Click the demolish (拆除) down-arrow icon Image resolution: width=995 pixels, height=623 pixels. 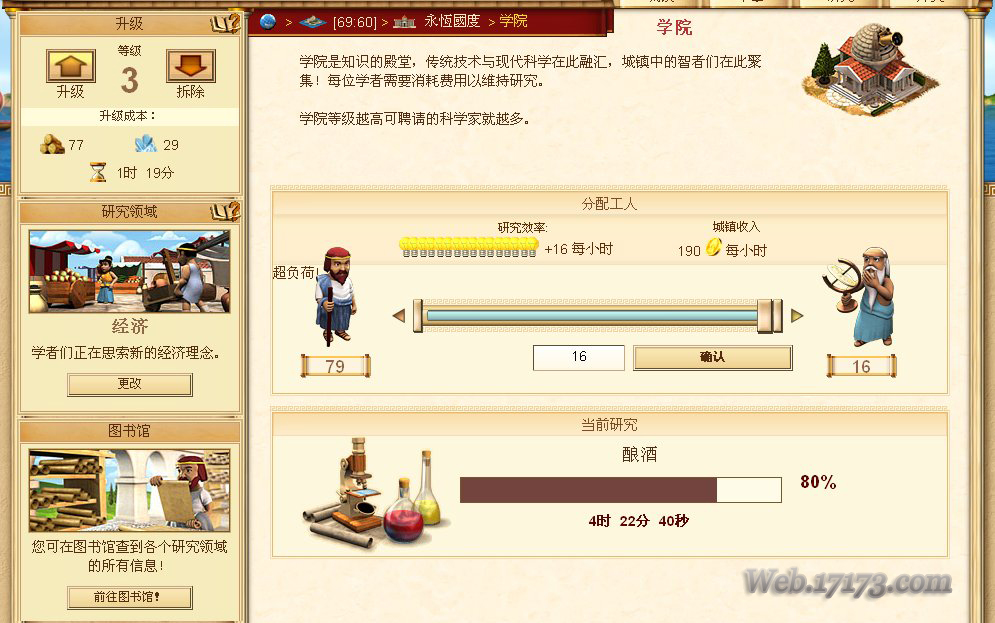(190, 66)
